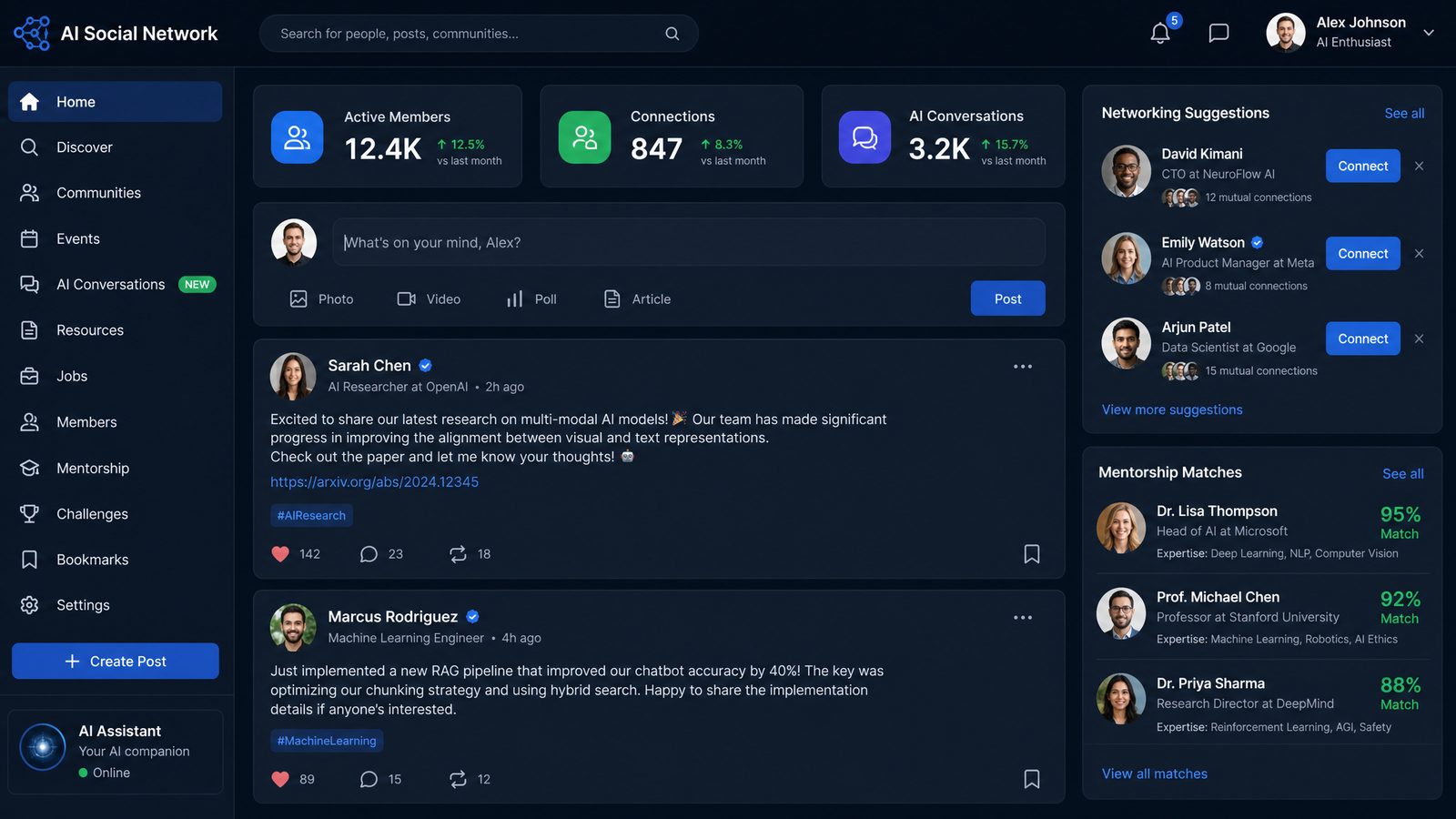Like Marcus Rodriguez's post with heart icon
The image size is (1456, 819).
pyautogui.click(x=280, y=779)
